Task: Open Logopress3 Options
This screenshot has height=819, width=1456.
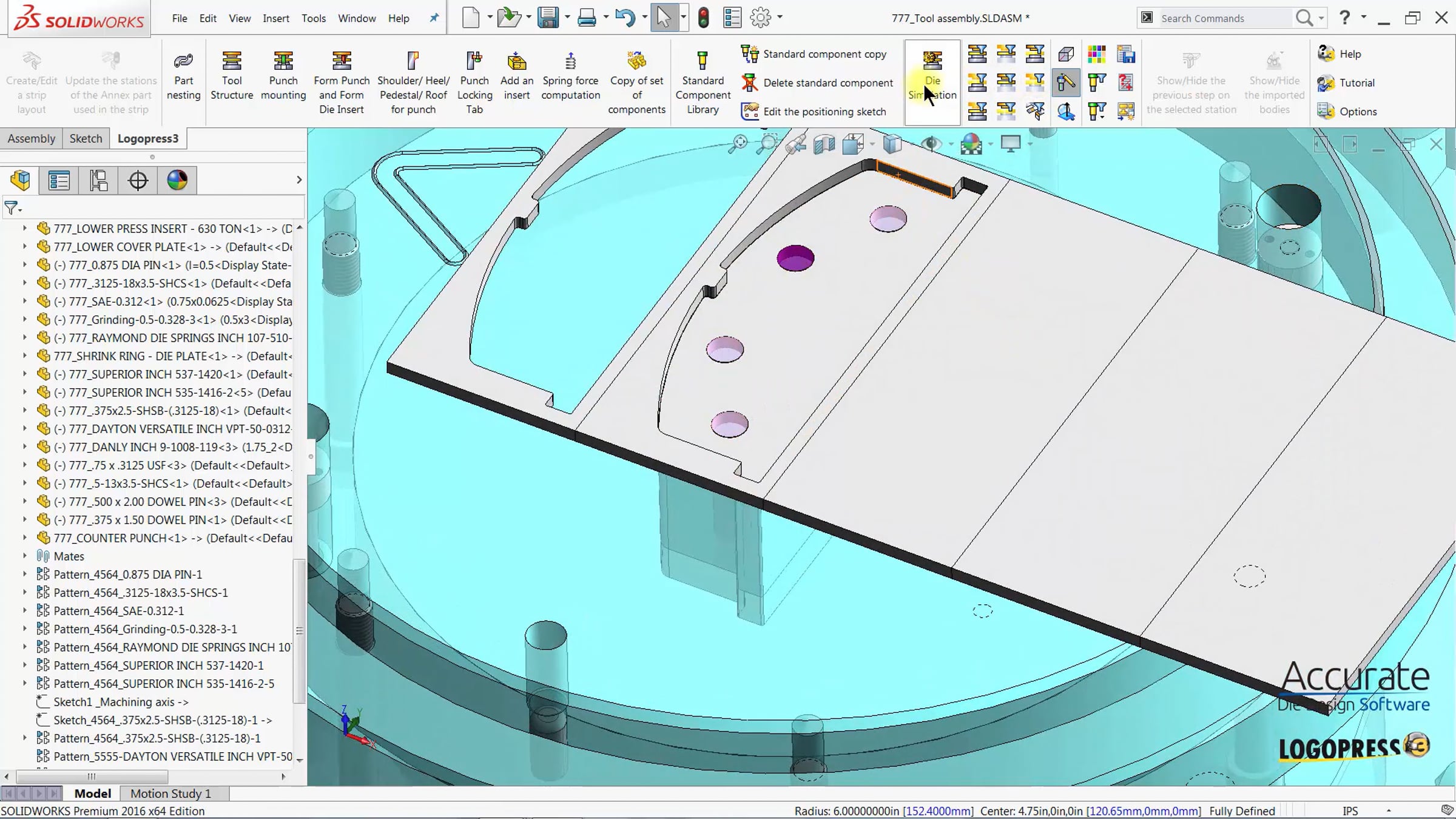Action: pos(1347,112)
